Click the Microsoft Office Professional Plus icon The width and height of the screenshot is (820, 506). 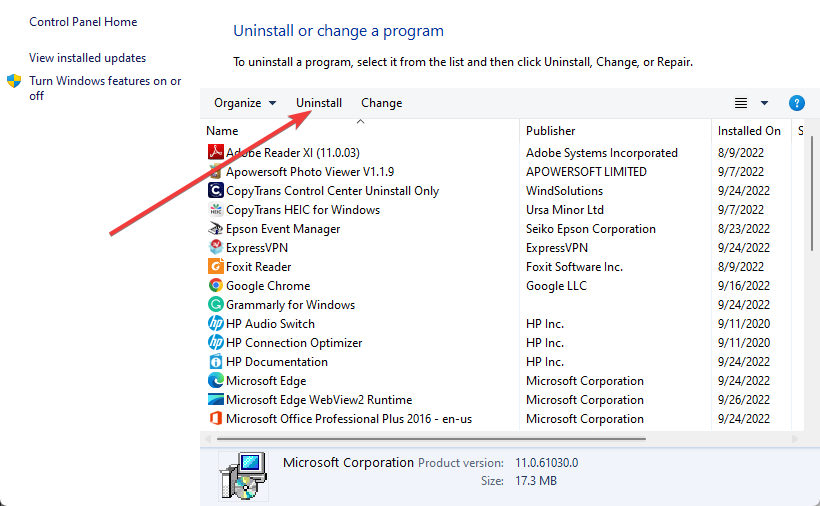point(215,419)
